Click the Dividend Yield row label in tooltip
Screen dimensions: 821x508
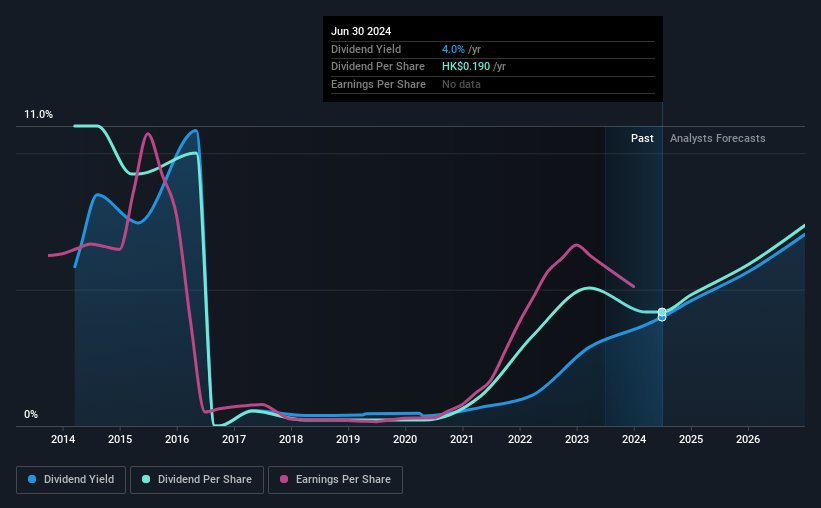[366, 49]
